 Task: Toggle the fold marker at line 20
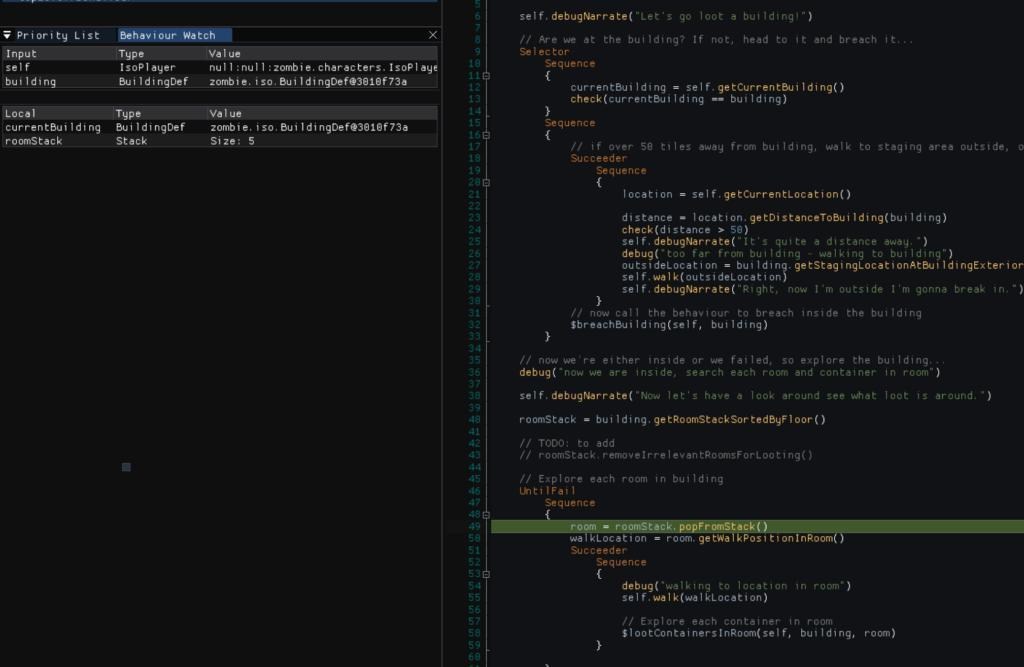486,183
